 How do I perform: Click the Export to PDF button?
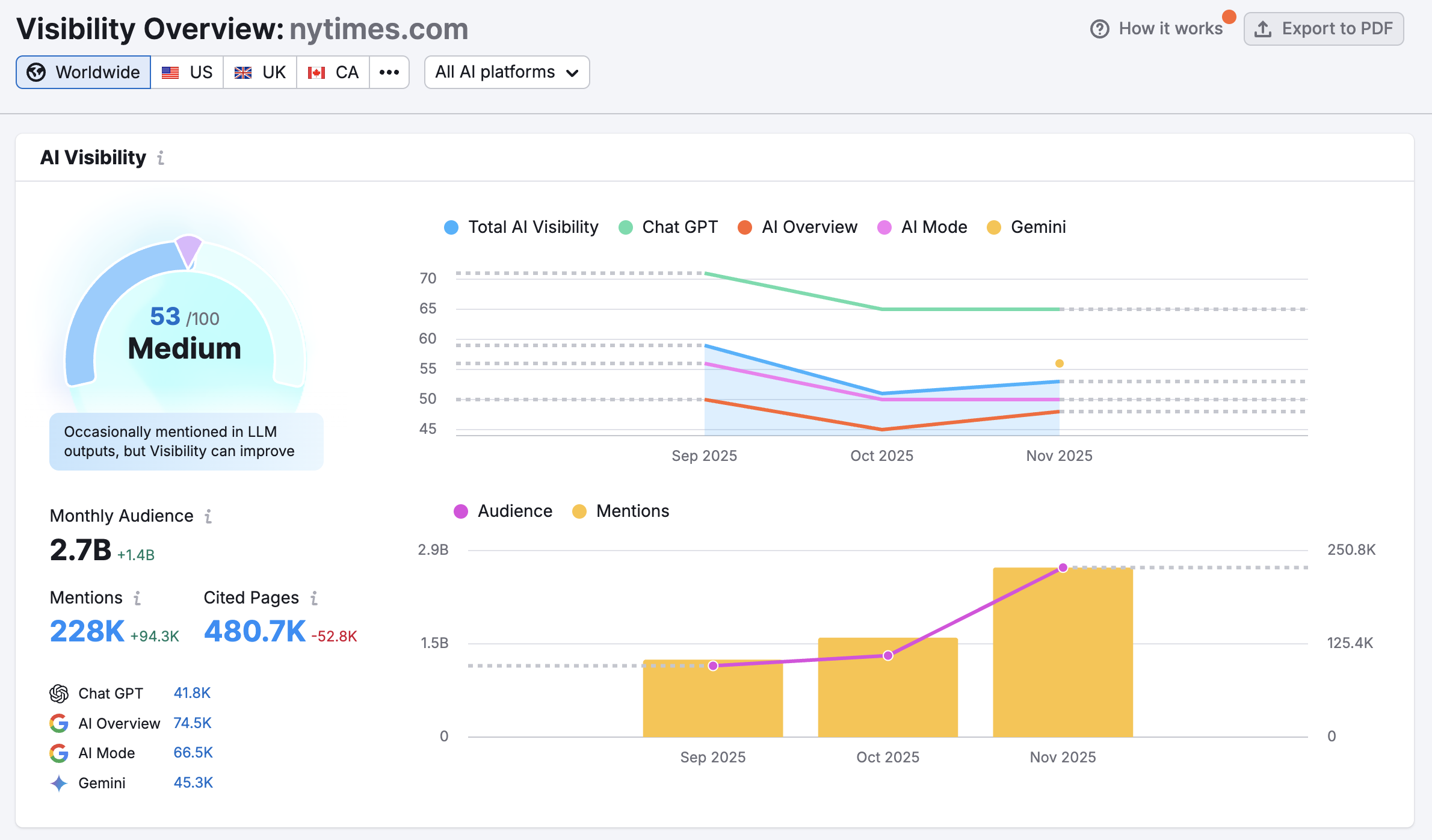point(1324,29)
